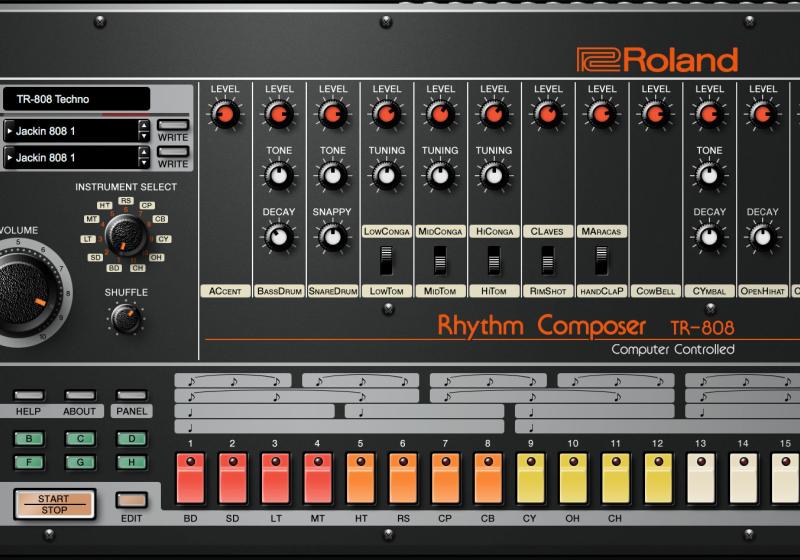Screen dimensions: 800x560
Task: Click the BassDrum DECAY knob
Action: click(x=279, y=237)
